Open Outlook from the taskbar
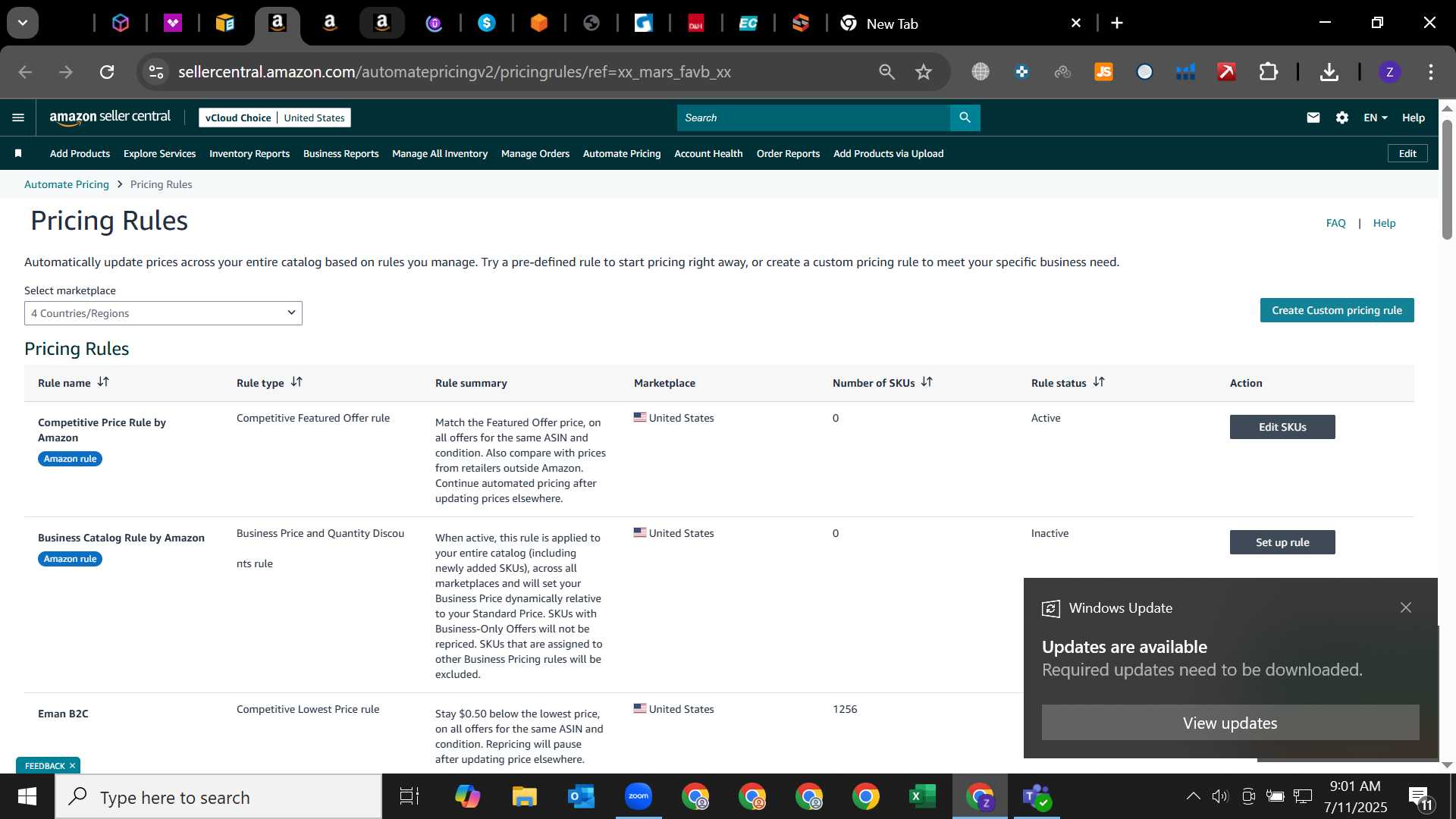Screen dimensions: 1456x819 (581, 796)
